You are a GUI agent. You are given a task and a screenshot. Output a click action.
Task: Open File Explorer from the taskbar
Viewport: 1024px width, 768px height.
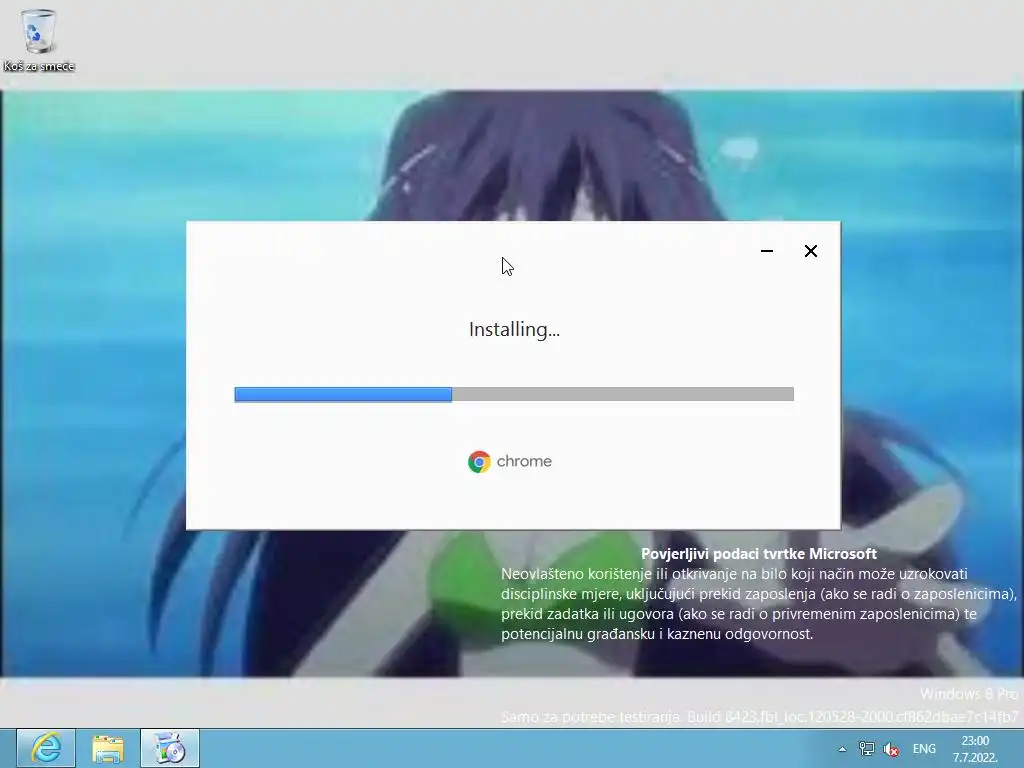(x=108, y=748)
